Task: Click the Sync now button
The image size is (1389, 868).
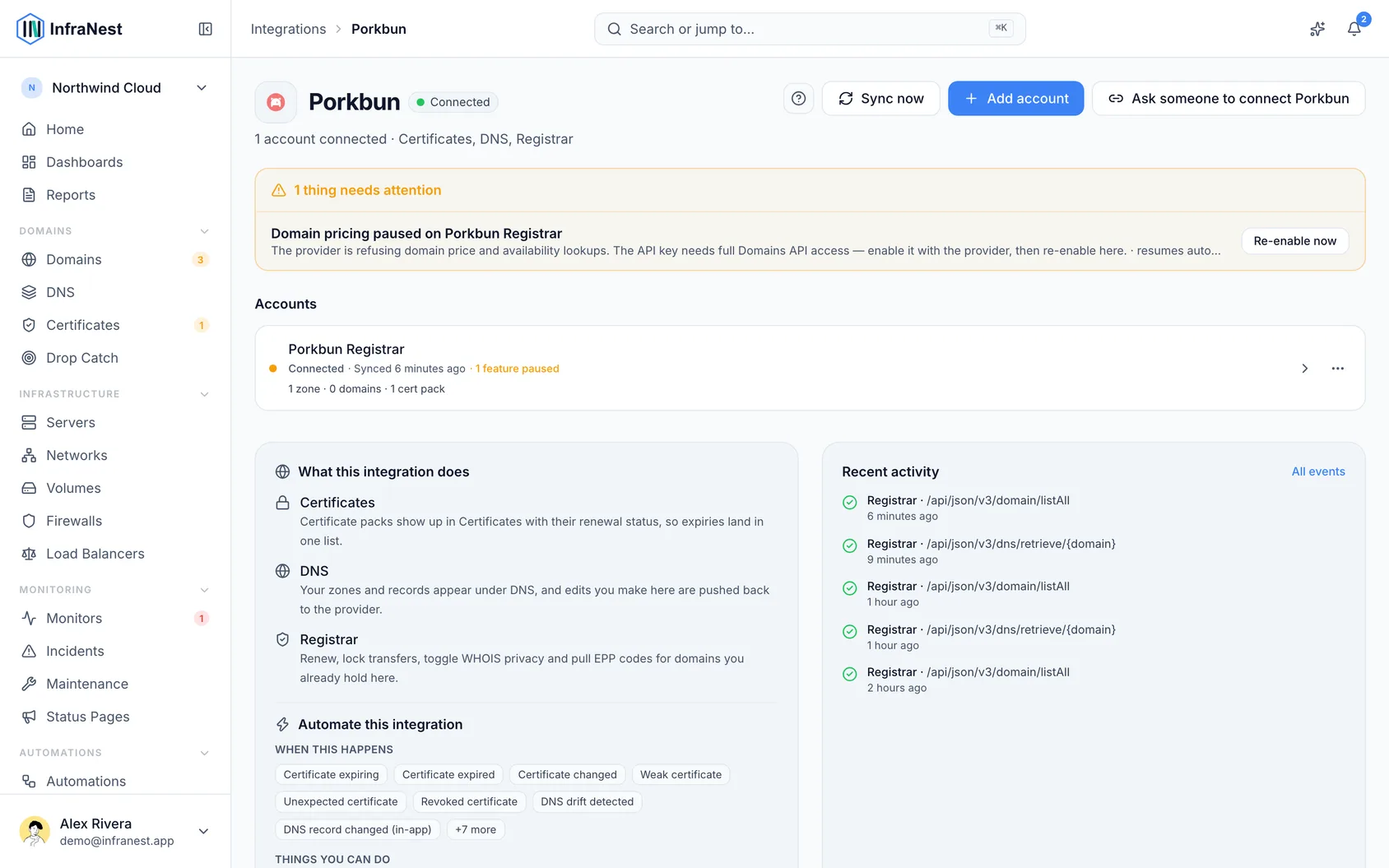Action: (880, 99)
